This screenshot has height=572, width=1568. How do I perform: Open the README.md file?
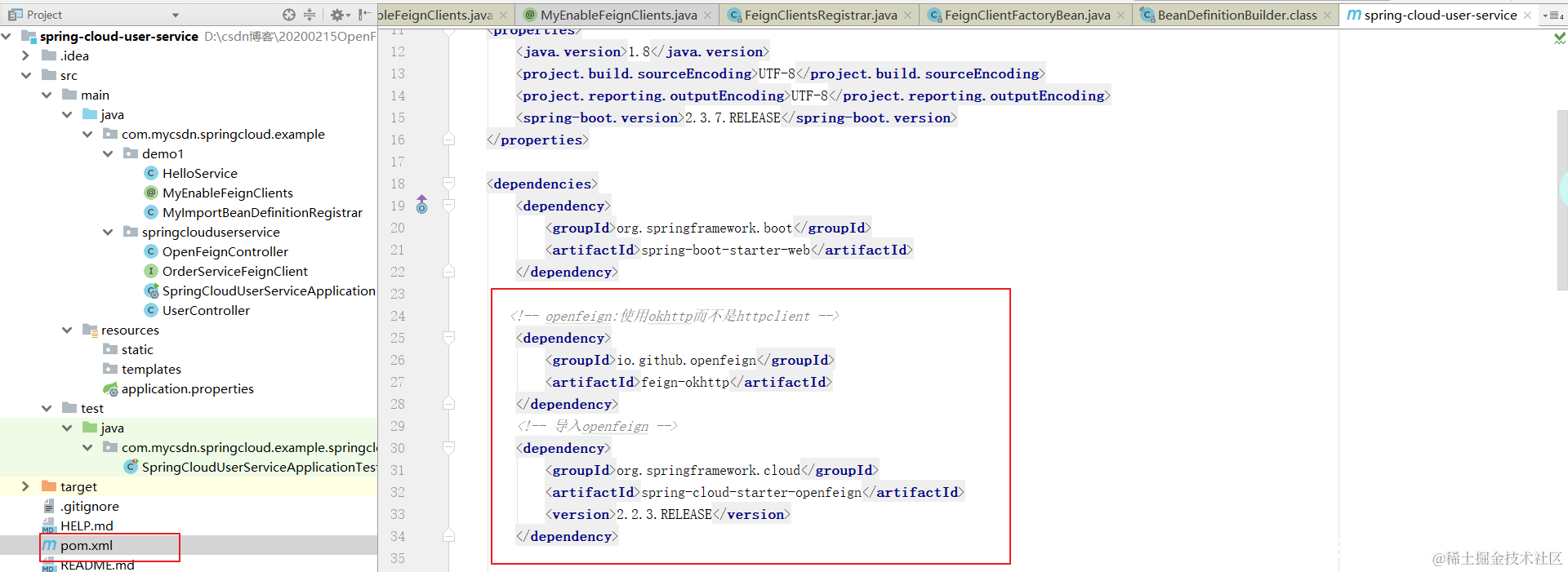(97, 565)
